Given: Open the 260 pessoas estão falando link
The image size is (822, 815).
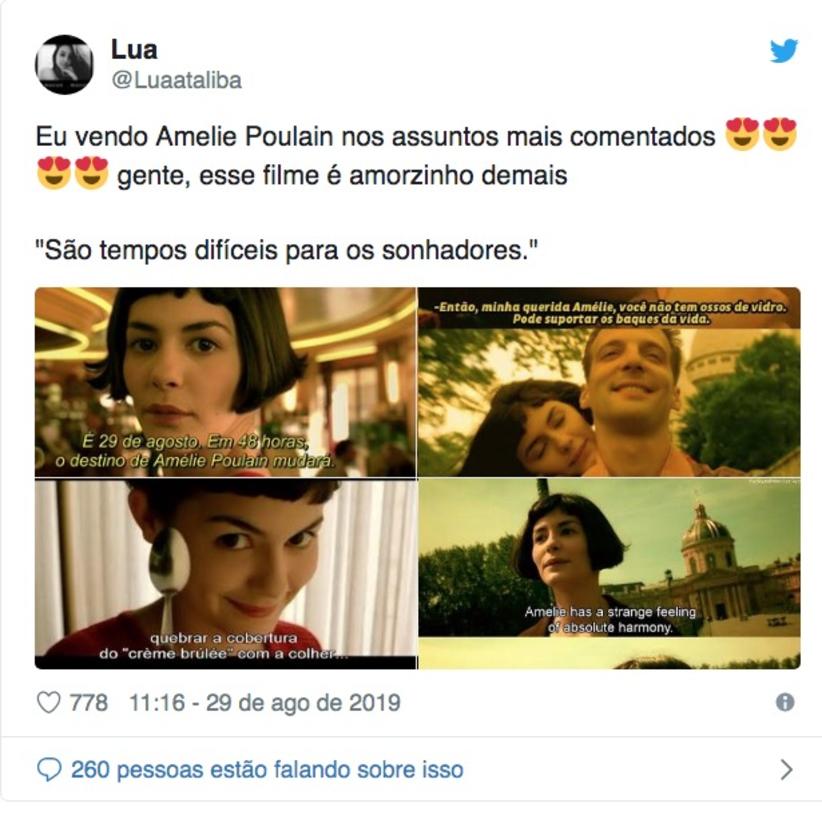Looking at the screenshot, I should coord(267,770).
